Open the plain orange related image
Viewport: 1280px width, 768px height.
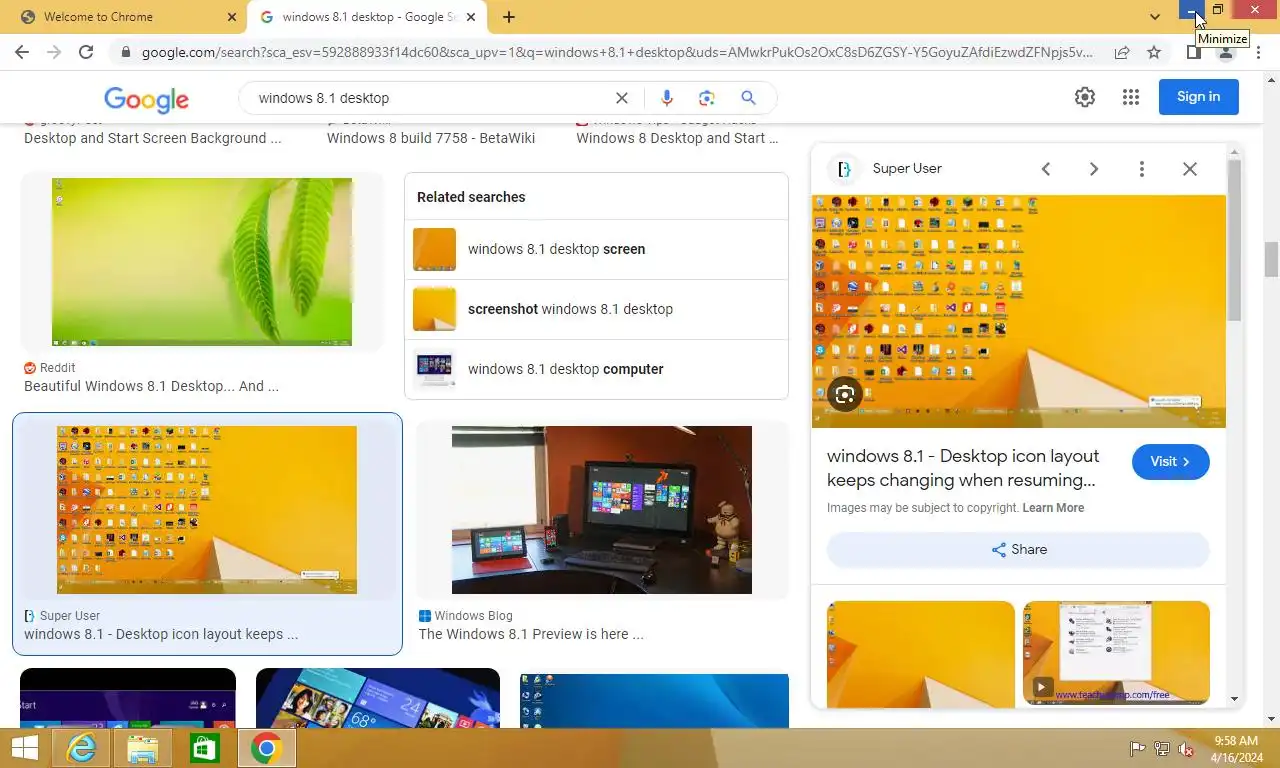point(920,654)
